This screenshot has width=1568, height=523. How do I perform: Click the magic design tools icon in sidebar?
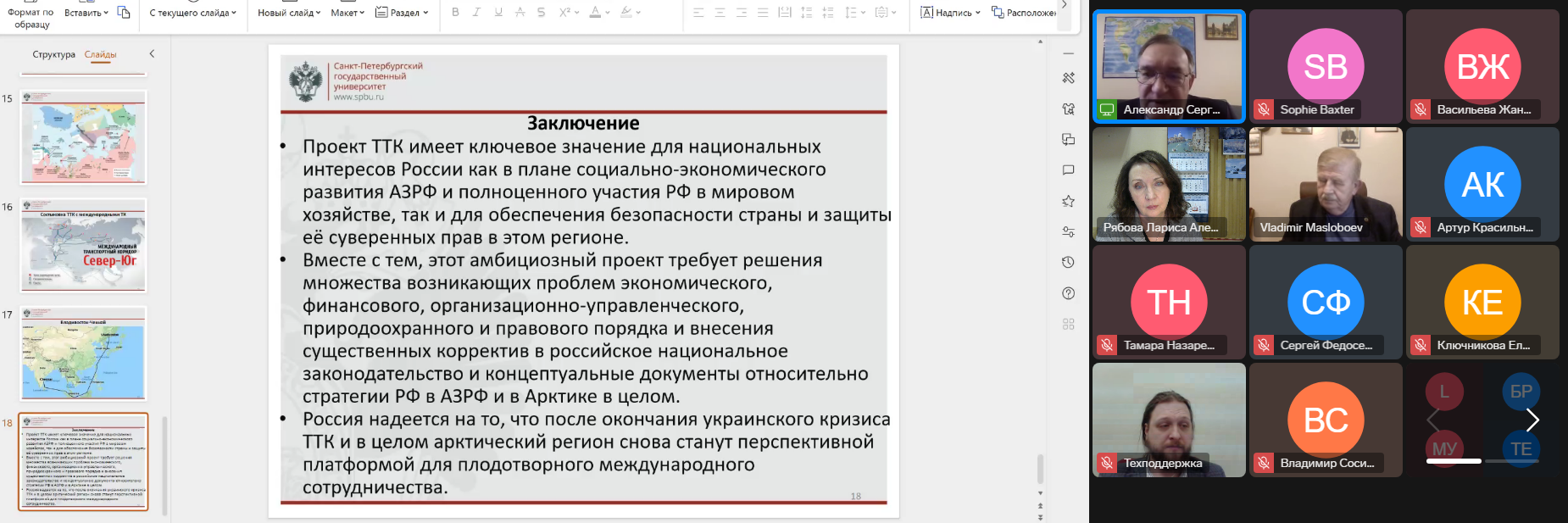(1068, 78)
